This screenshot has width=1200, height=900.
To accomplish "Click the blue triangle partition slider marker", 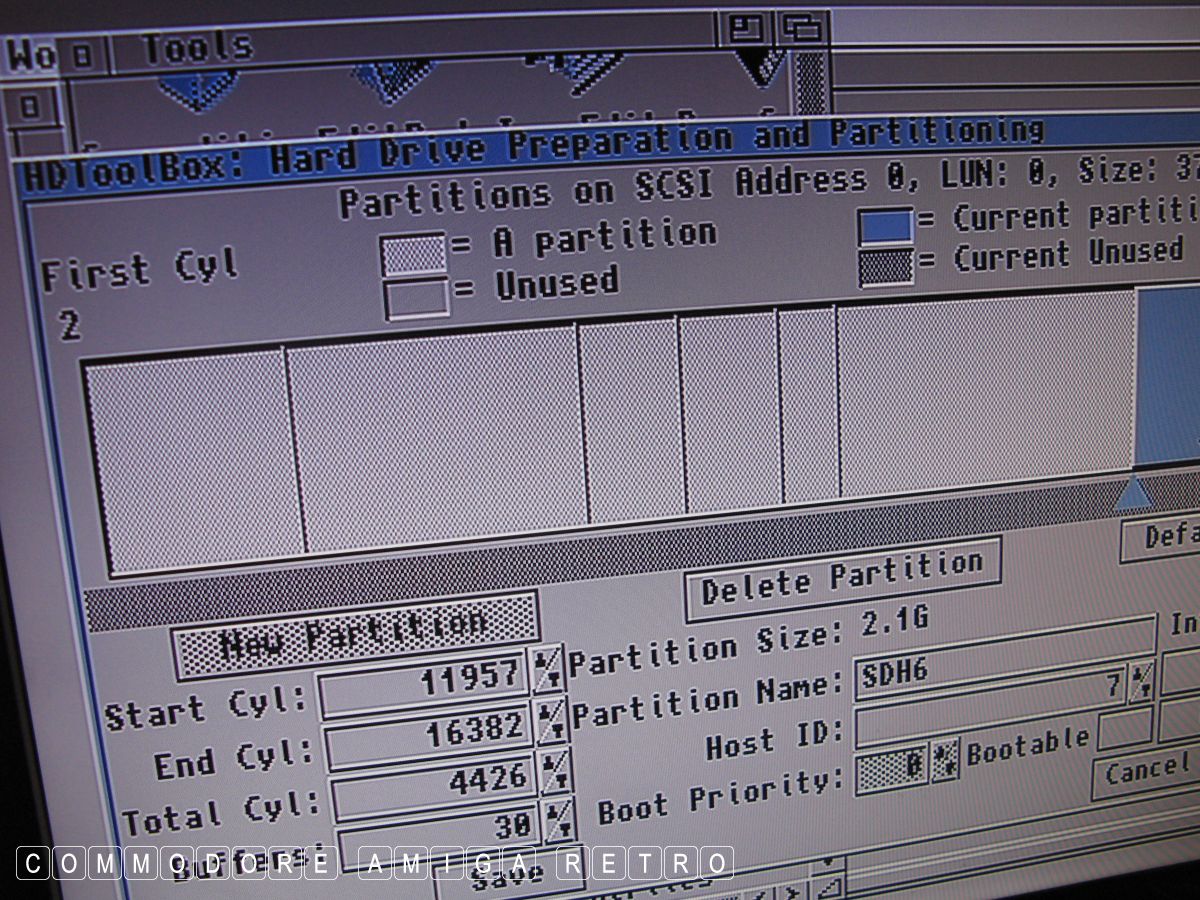I will coord(1133,494).
